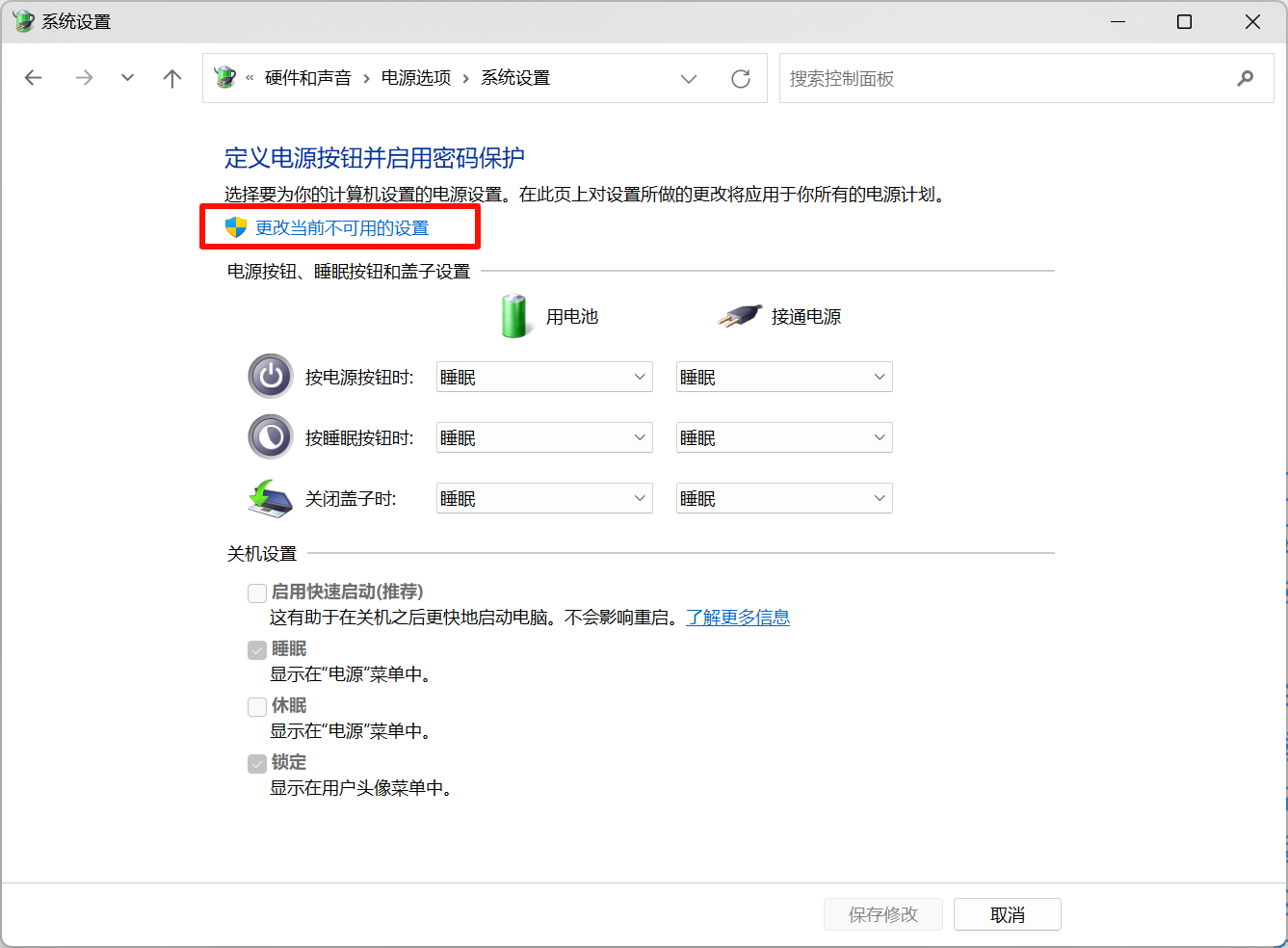Click the back navigation arrow
1288x948 pixels.
click(33, 78)
